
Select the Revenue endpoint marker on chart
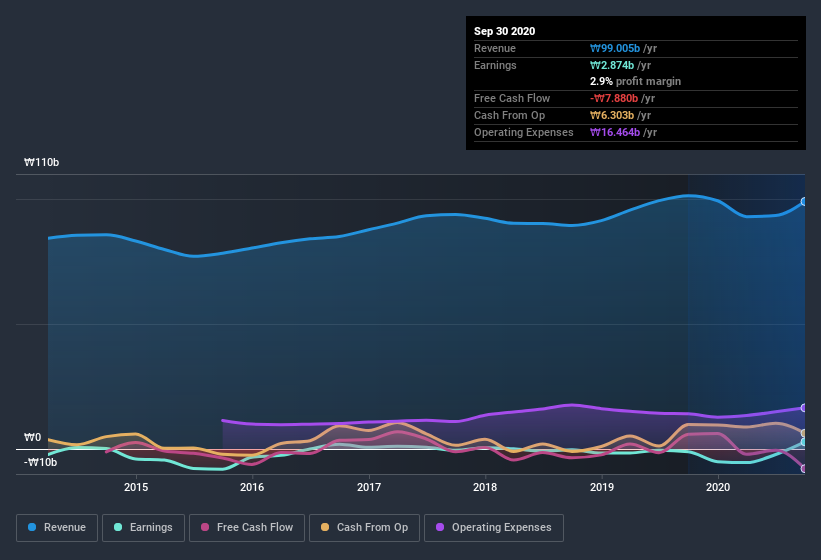point(804,201)
